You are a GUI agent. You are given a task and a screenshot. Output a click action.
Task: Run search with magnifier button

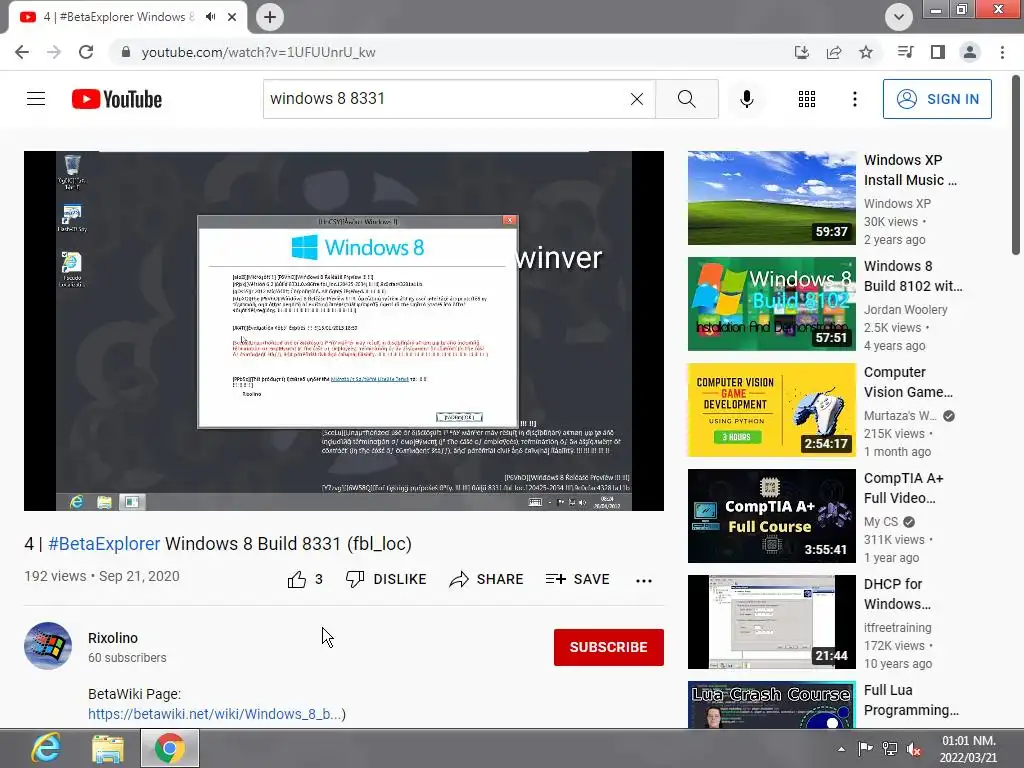pos(687,99)
